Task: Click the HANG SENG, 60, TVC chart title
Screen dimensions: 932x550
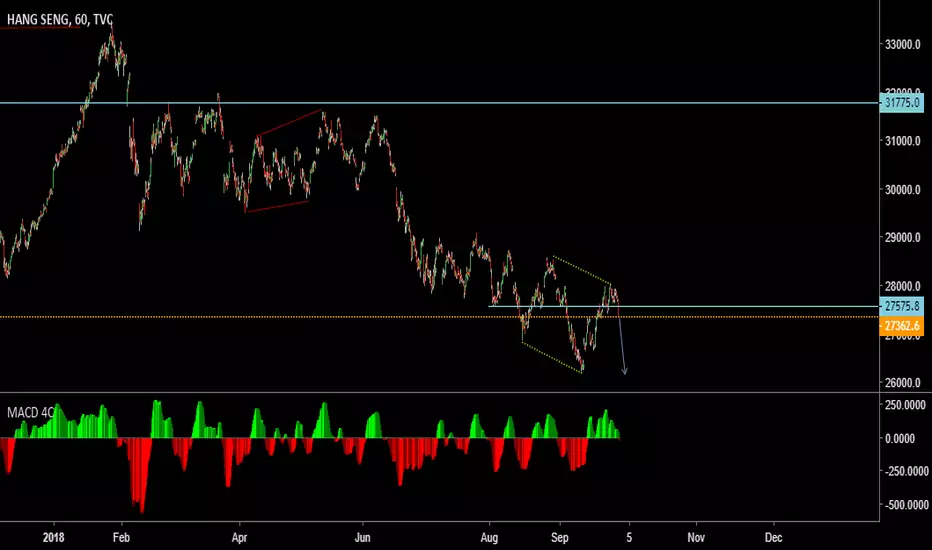Action: point(59,20)
